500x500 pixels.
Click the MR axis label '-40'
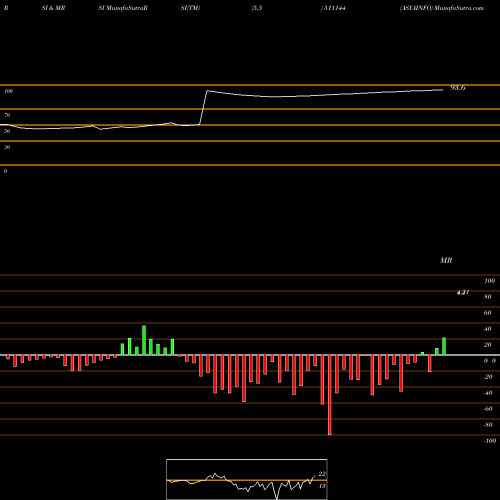click(488, 393)
